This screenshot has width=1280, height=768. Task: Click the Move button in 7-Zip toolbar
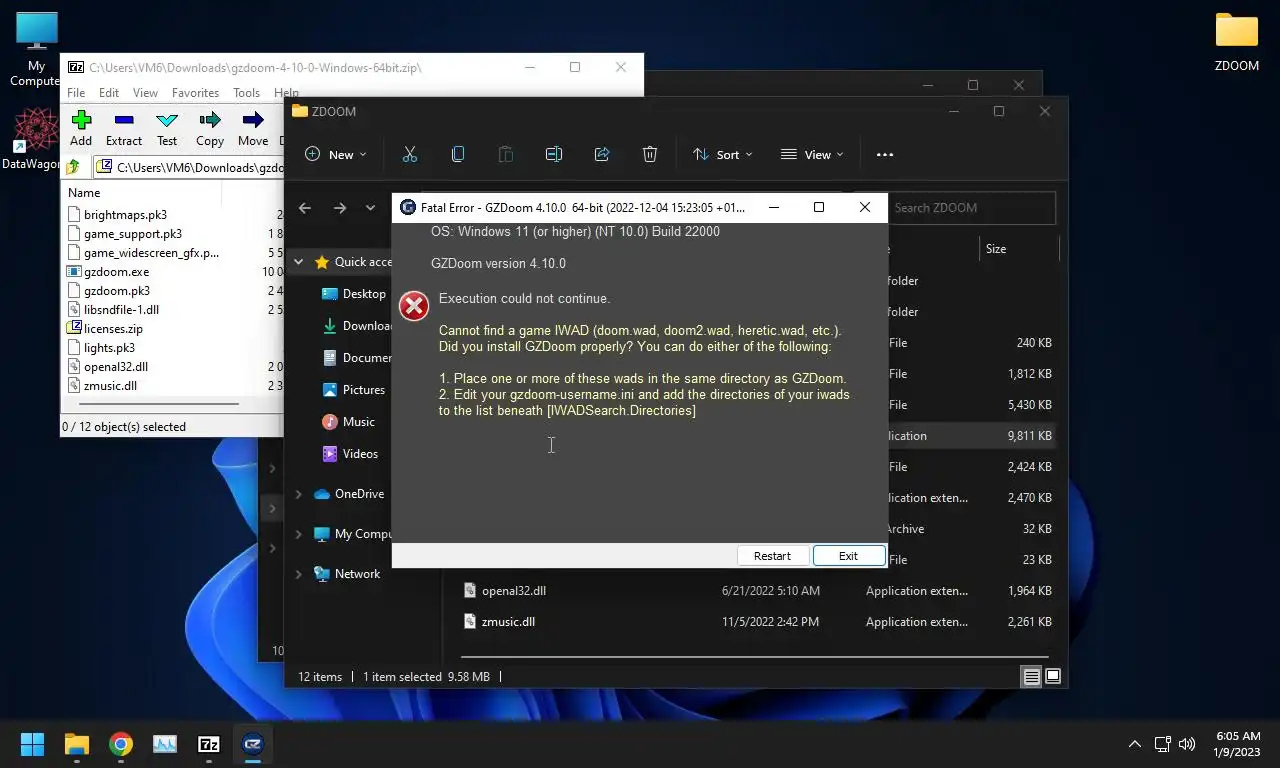253,129
